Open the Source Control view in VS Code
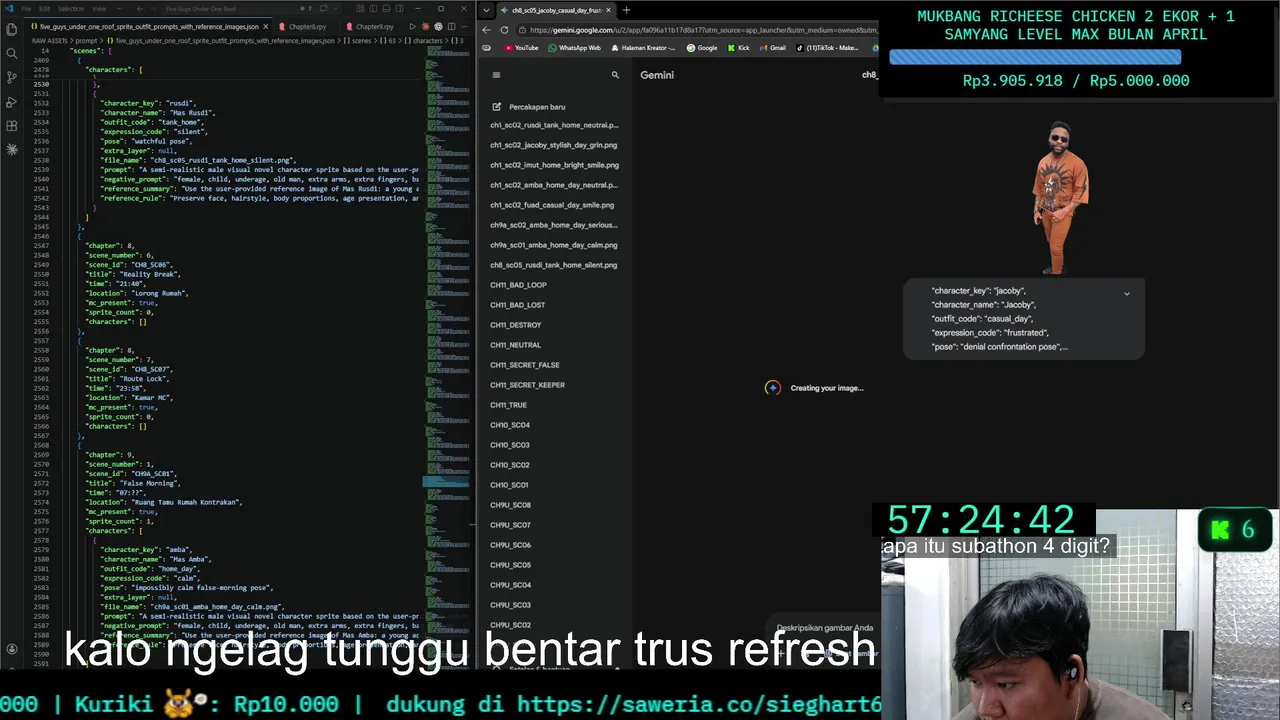 click(12, 77)
